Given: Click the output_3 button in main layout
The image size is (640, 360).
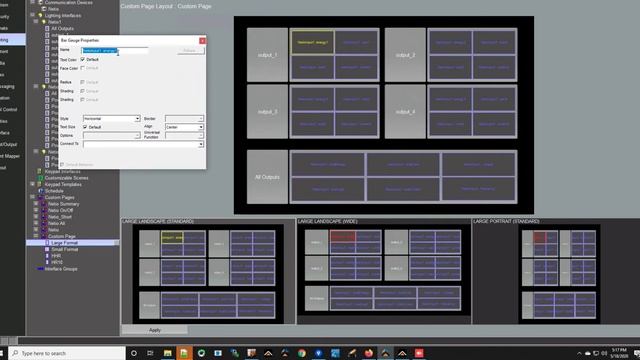Looking at the screenshot, I should 267,111.
